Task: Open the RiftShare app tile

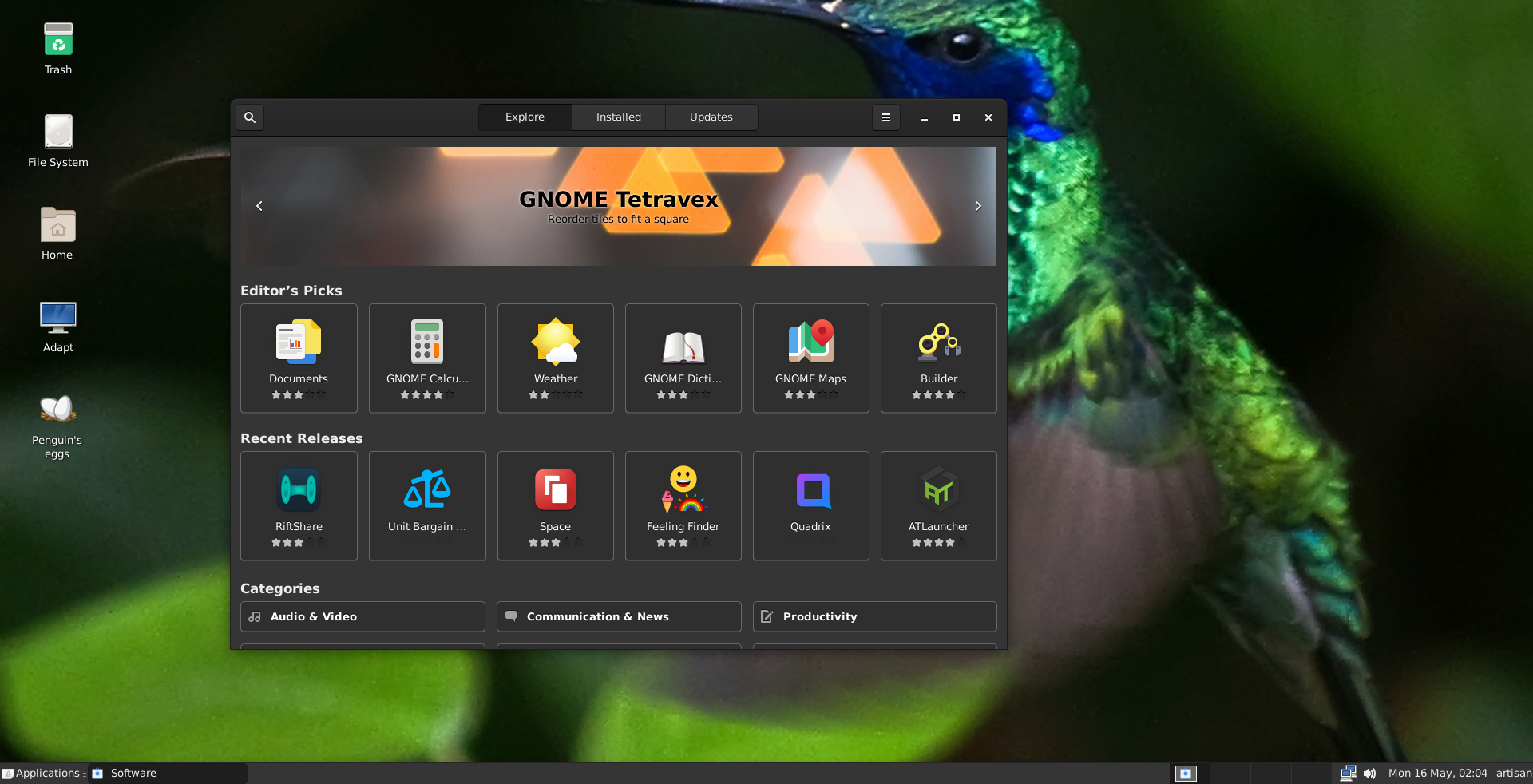Action: tap(299, 506)
